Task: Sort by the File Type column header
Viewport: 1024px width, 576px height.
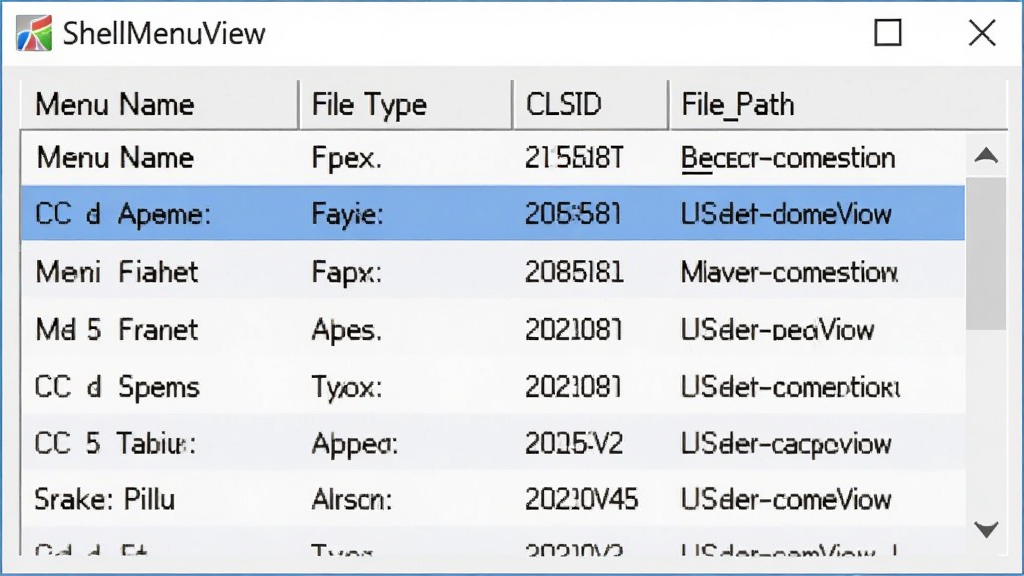Action: (x=406, y=104)
